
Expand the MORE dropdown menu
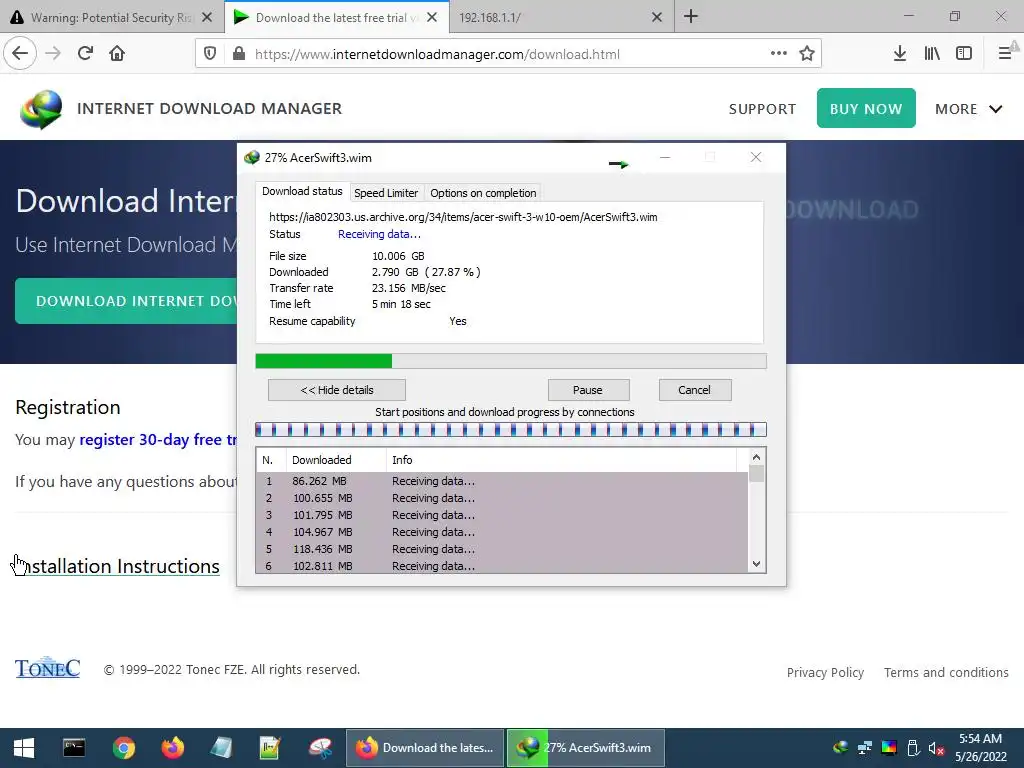[968, 109]
